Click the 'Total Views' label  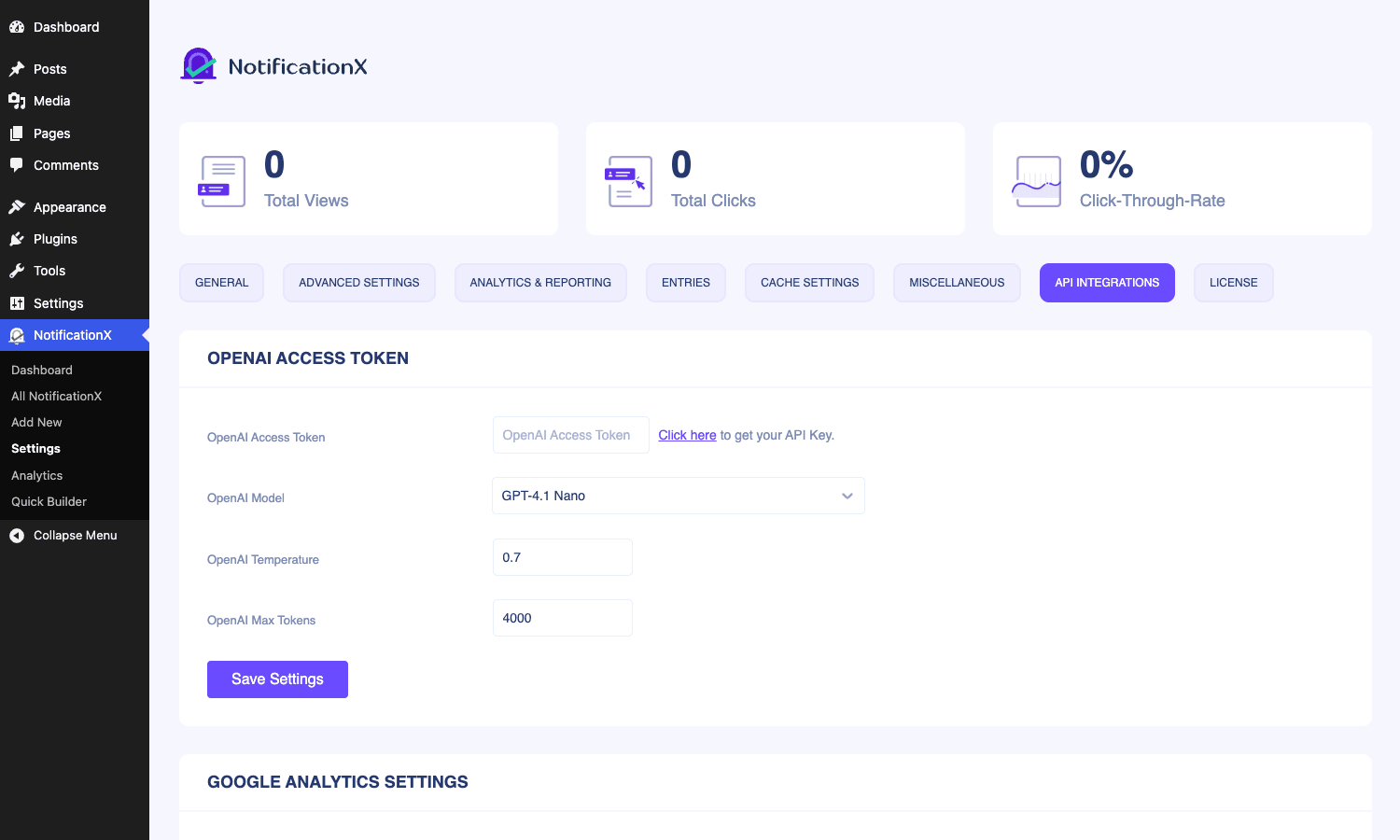tap(306, 201)
